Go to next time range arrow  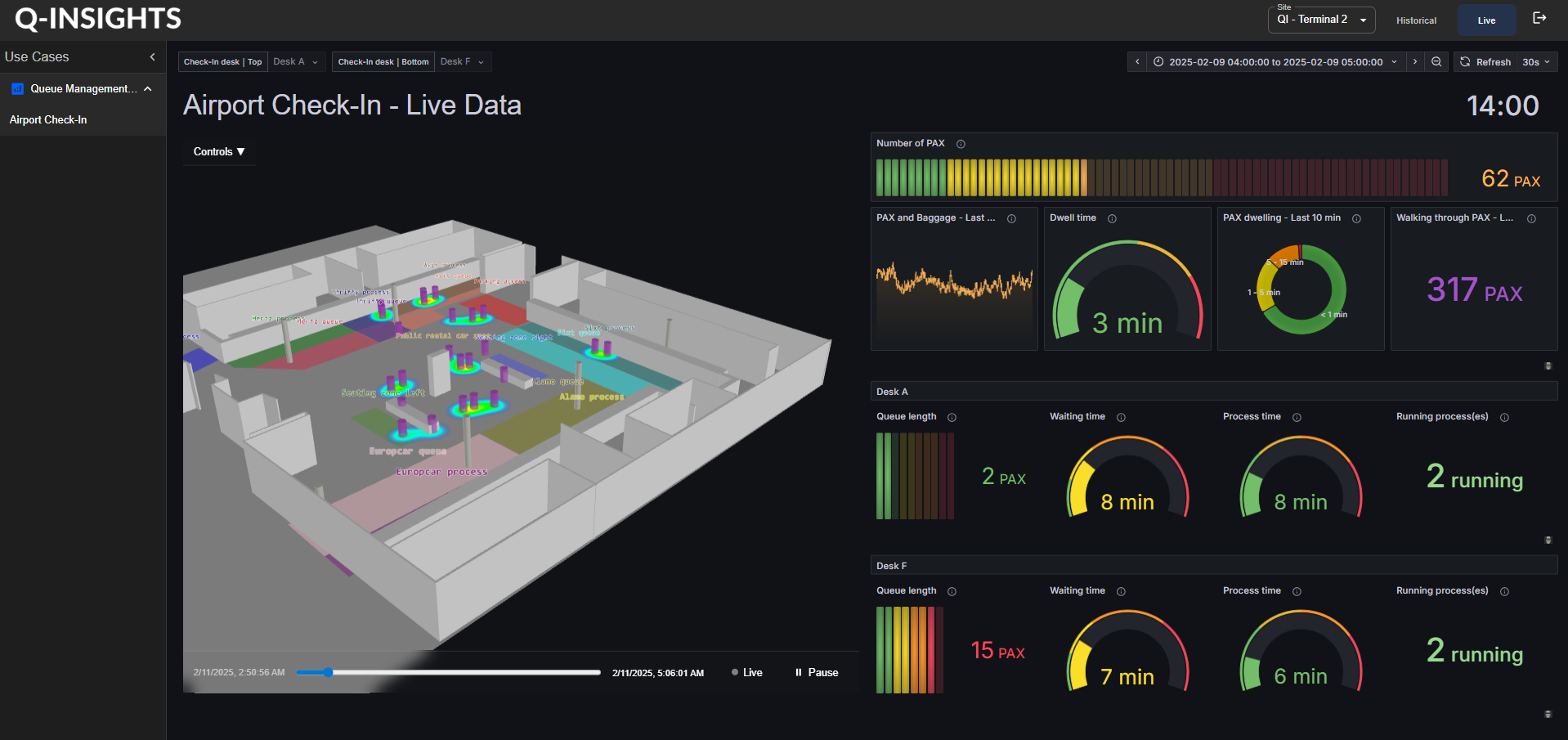coord(1415,62)
